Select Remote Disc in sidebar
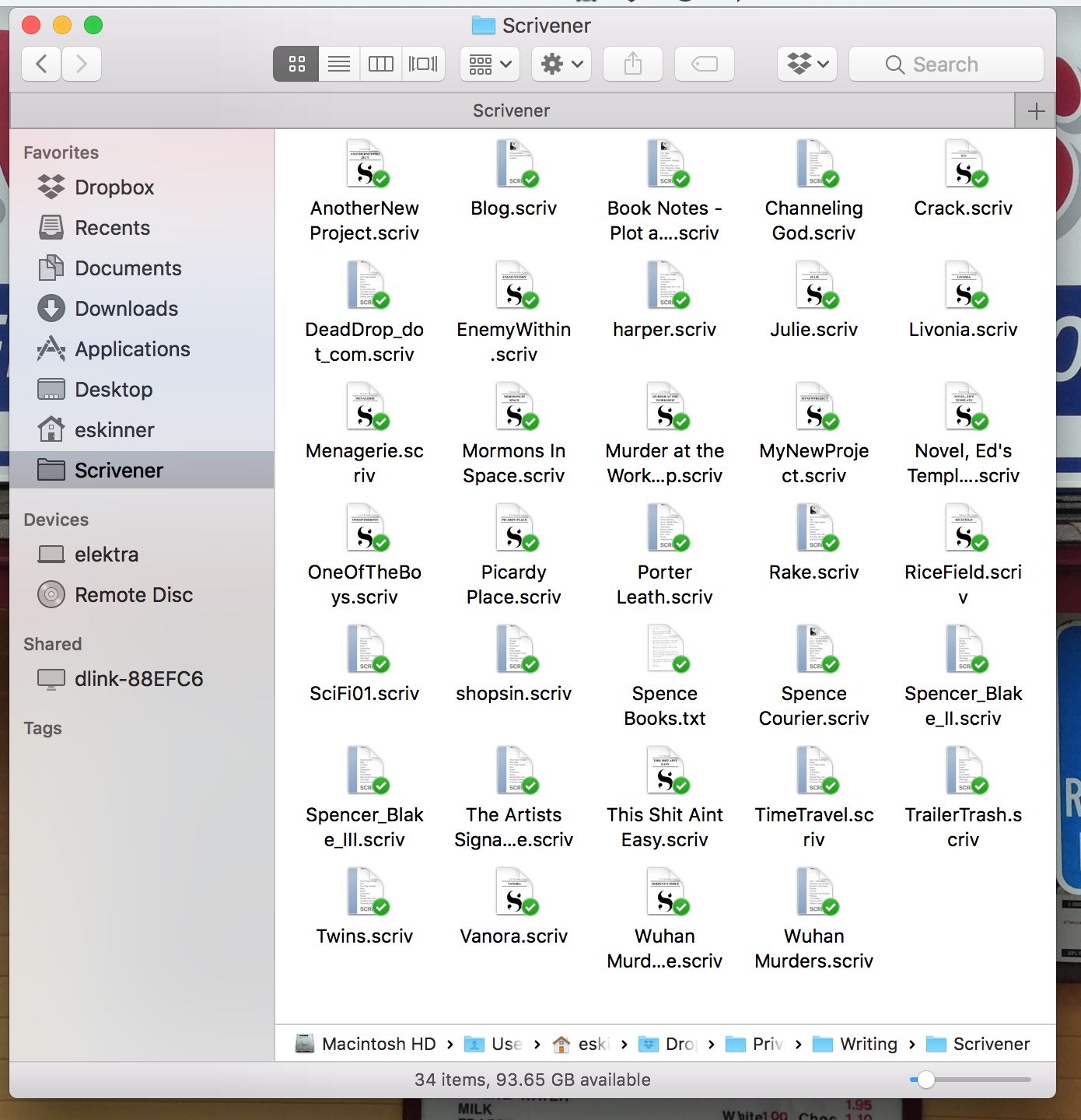Image resolution: width=1081 pixels, height=1120 pixels. [142, 595]
